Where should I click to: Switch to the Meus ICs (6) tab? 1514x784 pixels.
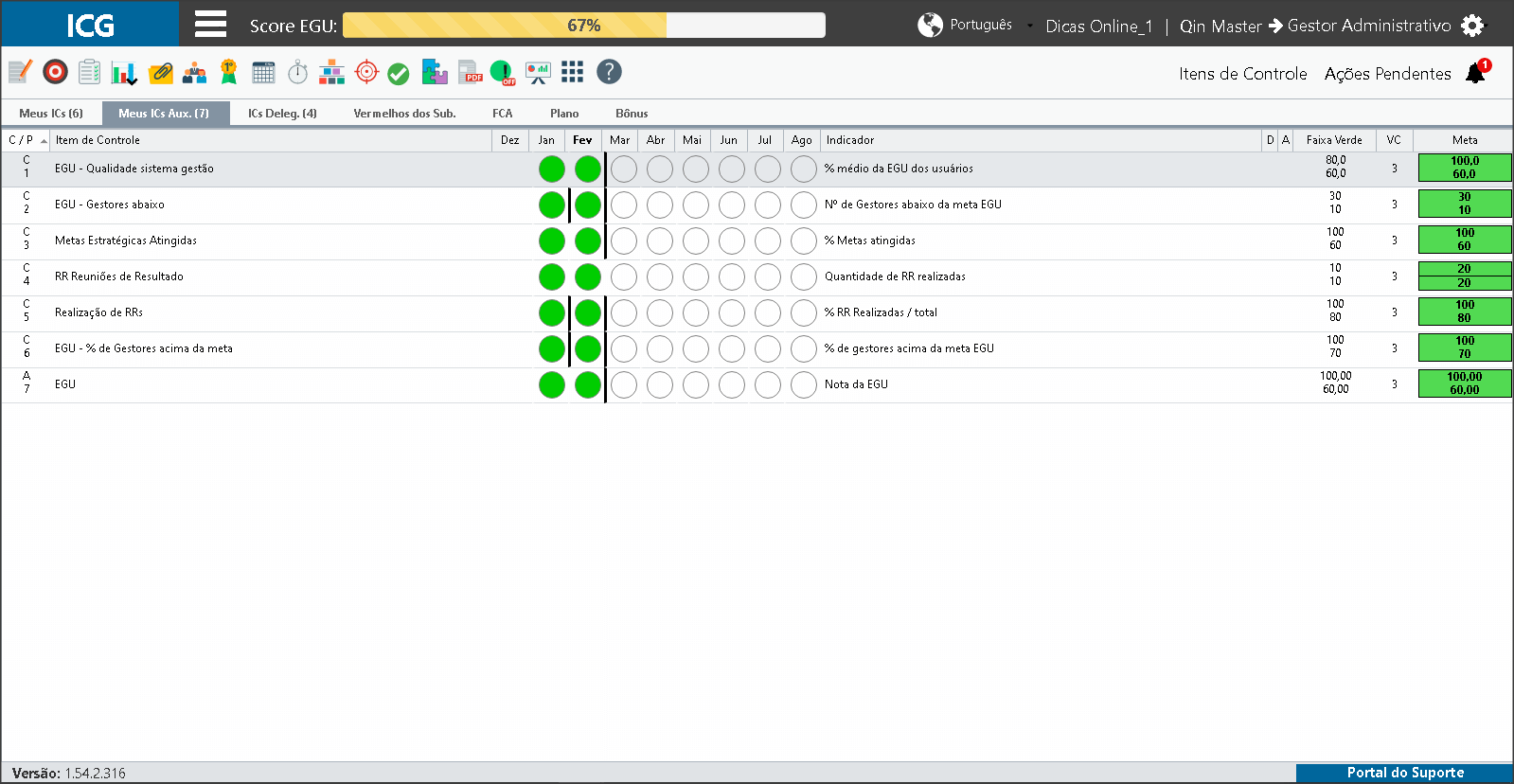click(x=51, y=114)
